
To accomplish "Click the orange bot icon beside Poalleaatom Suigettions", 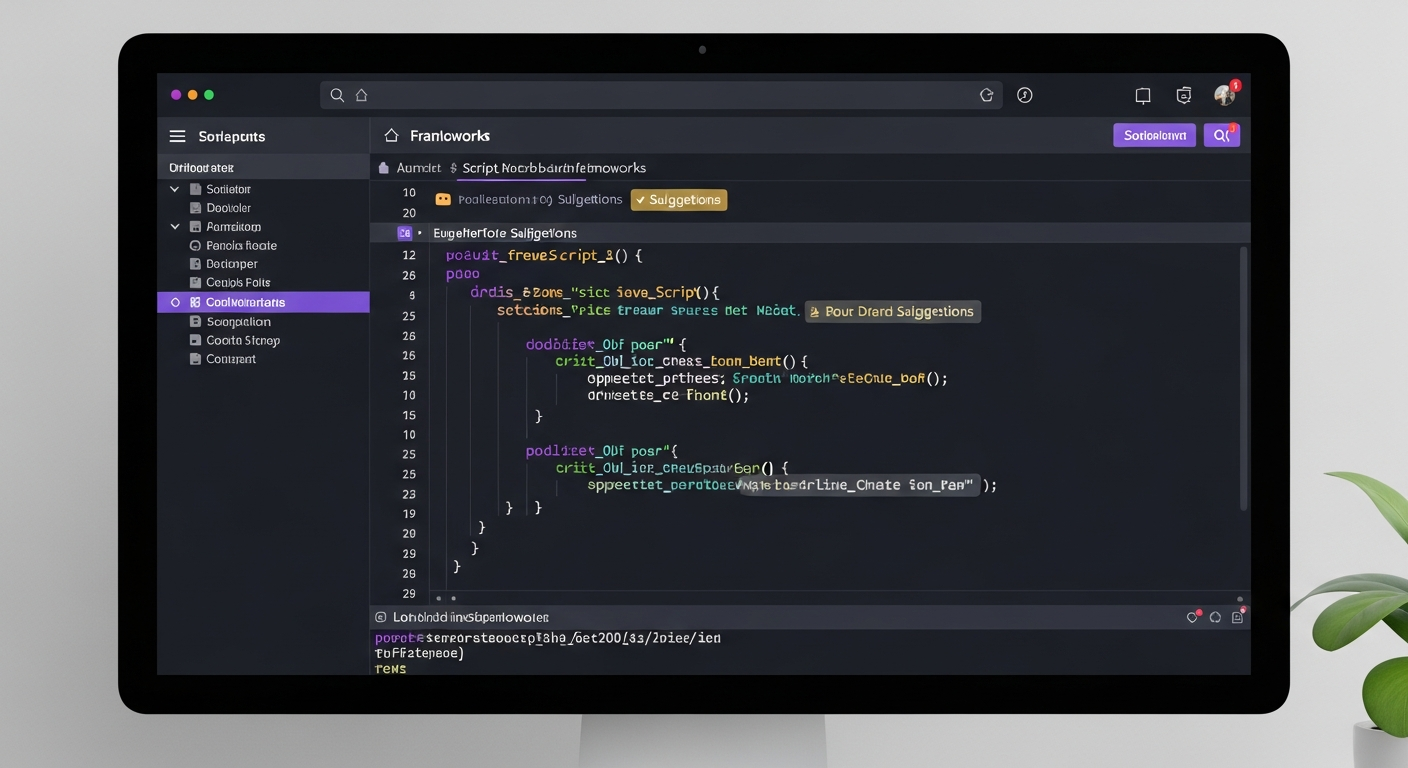I will (x=443, y=200).
